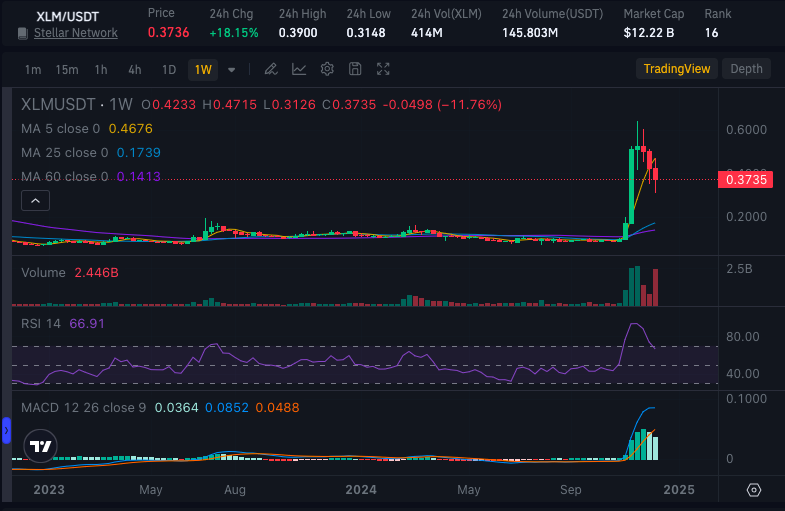Collapse the indicator legend with chevron
The image size is (785, 511).
click(x=36, y=201)
